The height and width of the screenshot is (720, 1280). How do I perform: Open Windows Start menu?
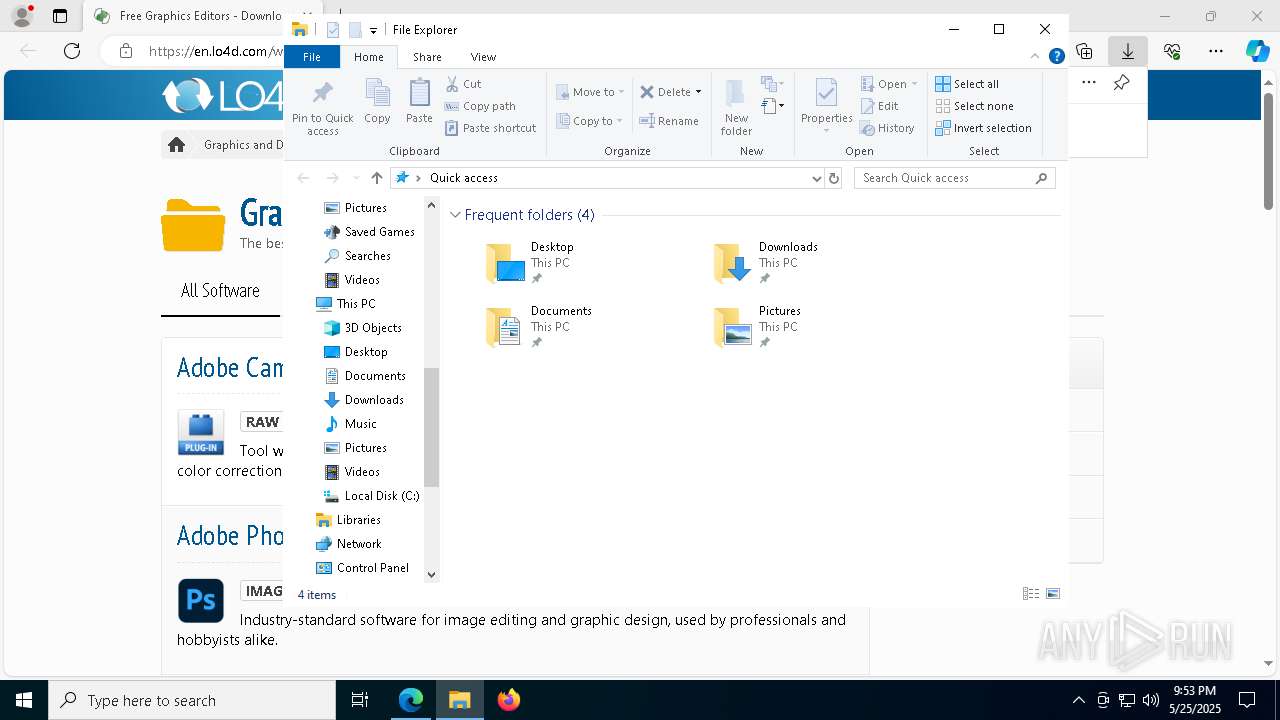pos(24,700)
